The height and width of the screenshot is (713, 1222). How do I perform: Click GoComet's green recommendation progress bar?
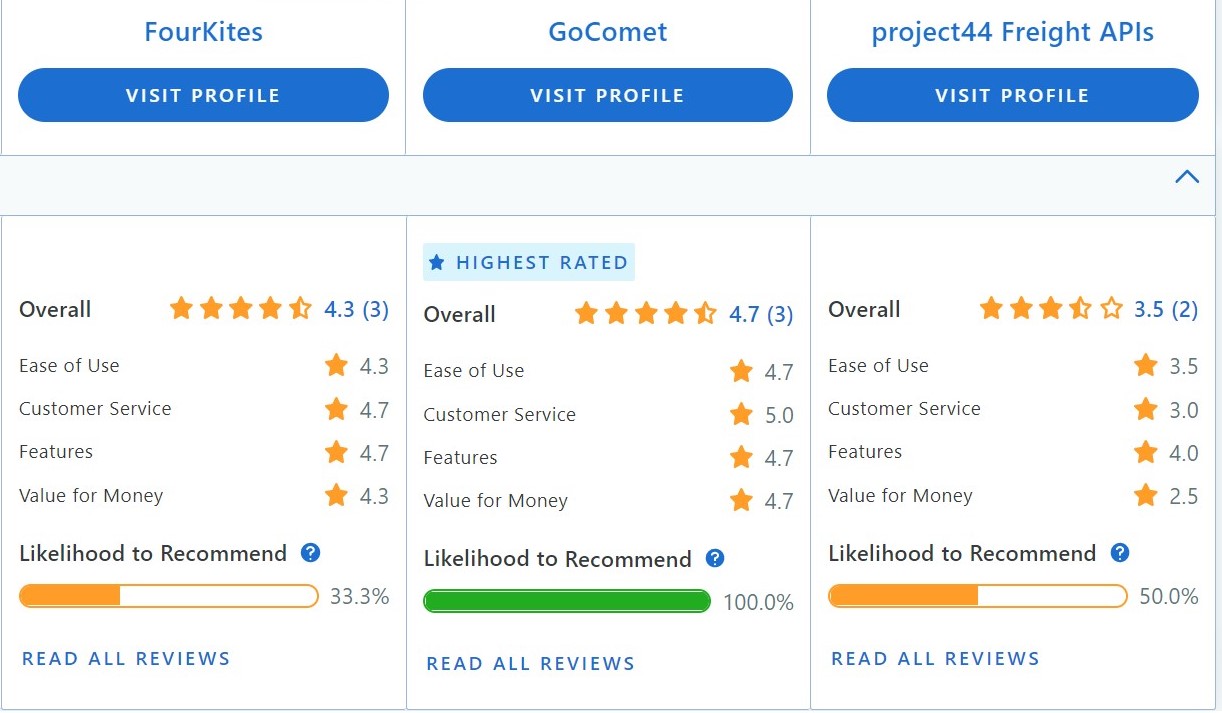pyautogui.click(x=566, y=600)
